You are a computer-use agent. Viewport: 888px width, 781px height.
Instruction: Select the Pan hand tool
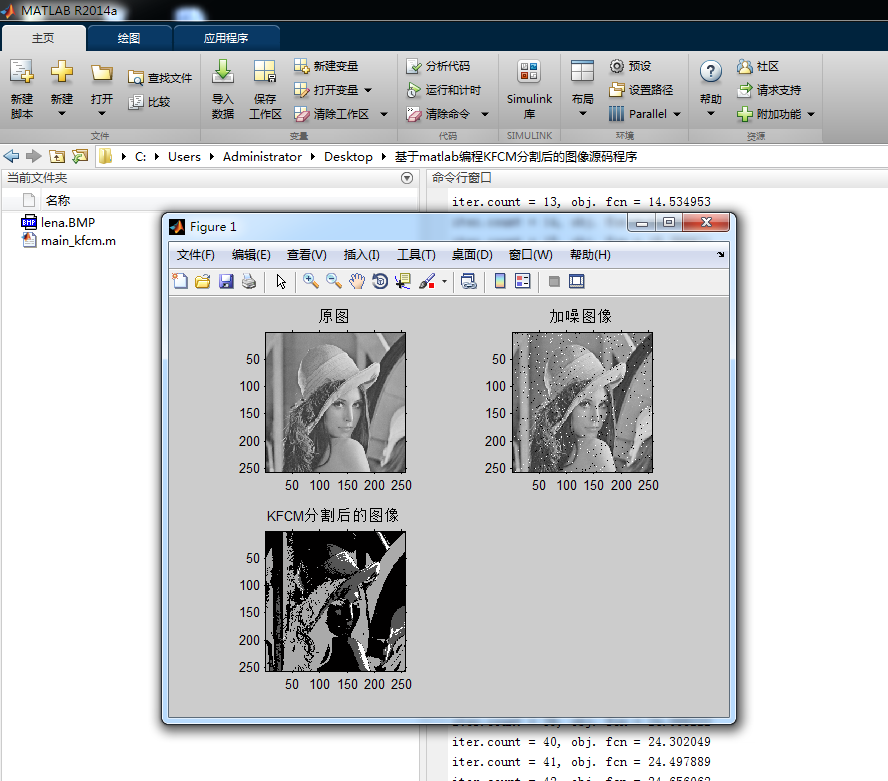(357, 281)
